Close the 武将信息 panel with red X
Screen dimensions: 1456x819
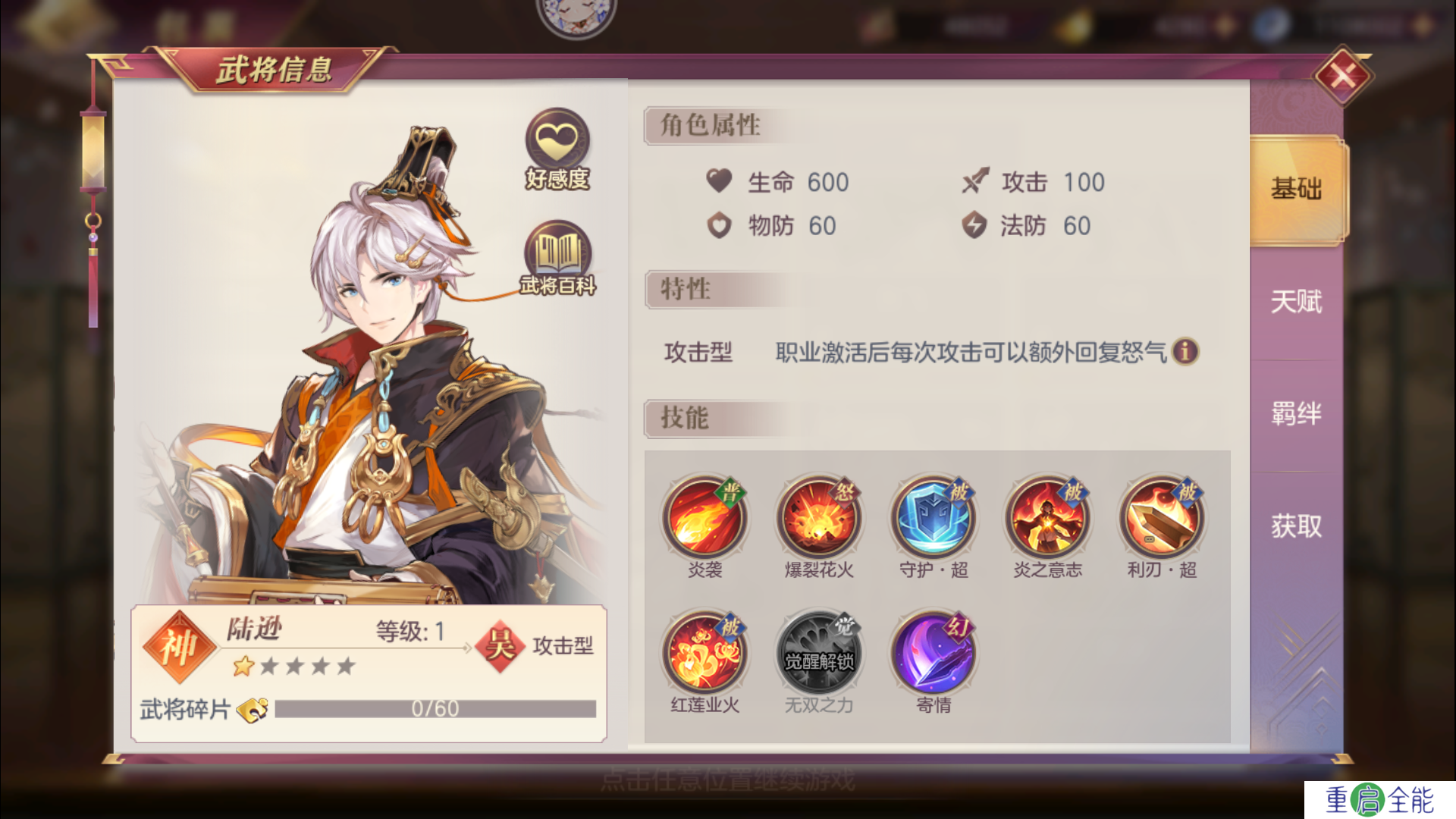click(x=1343, y=76)
